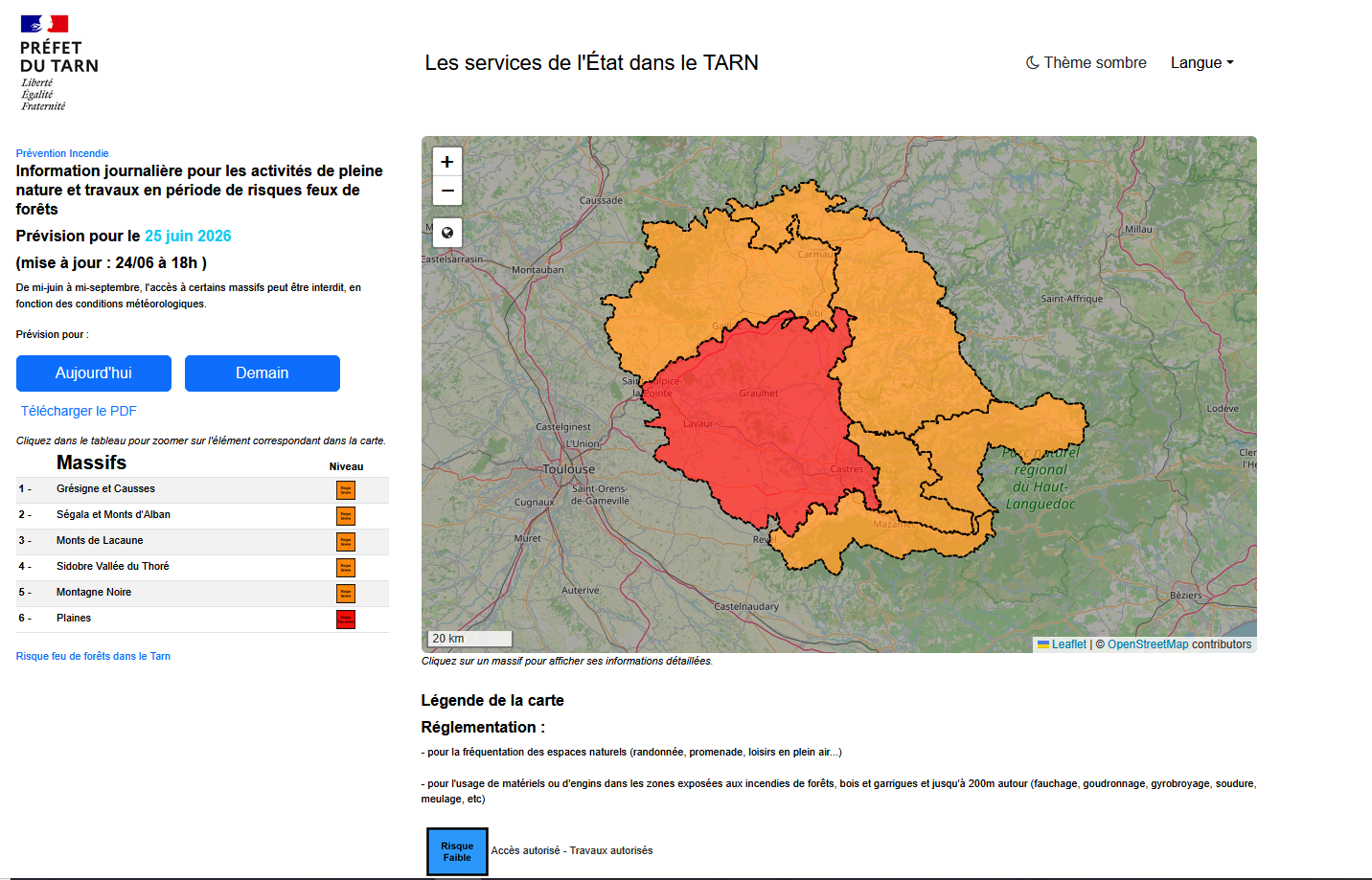Select Ségala et Monts d'Alban table row
Viewport: 1372px width, 880px height.
[202, 515]
